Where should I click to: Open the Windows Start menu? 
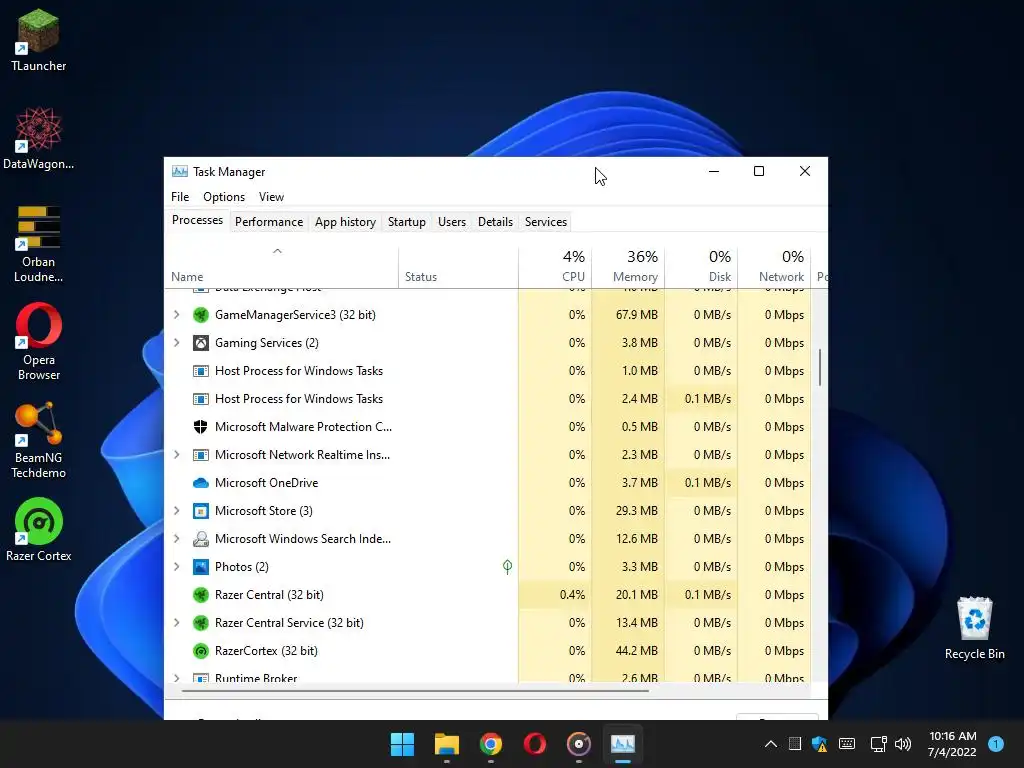point(402,744)
